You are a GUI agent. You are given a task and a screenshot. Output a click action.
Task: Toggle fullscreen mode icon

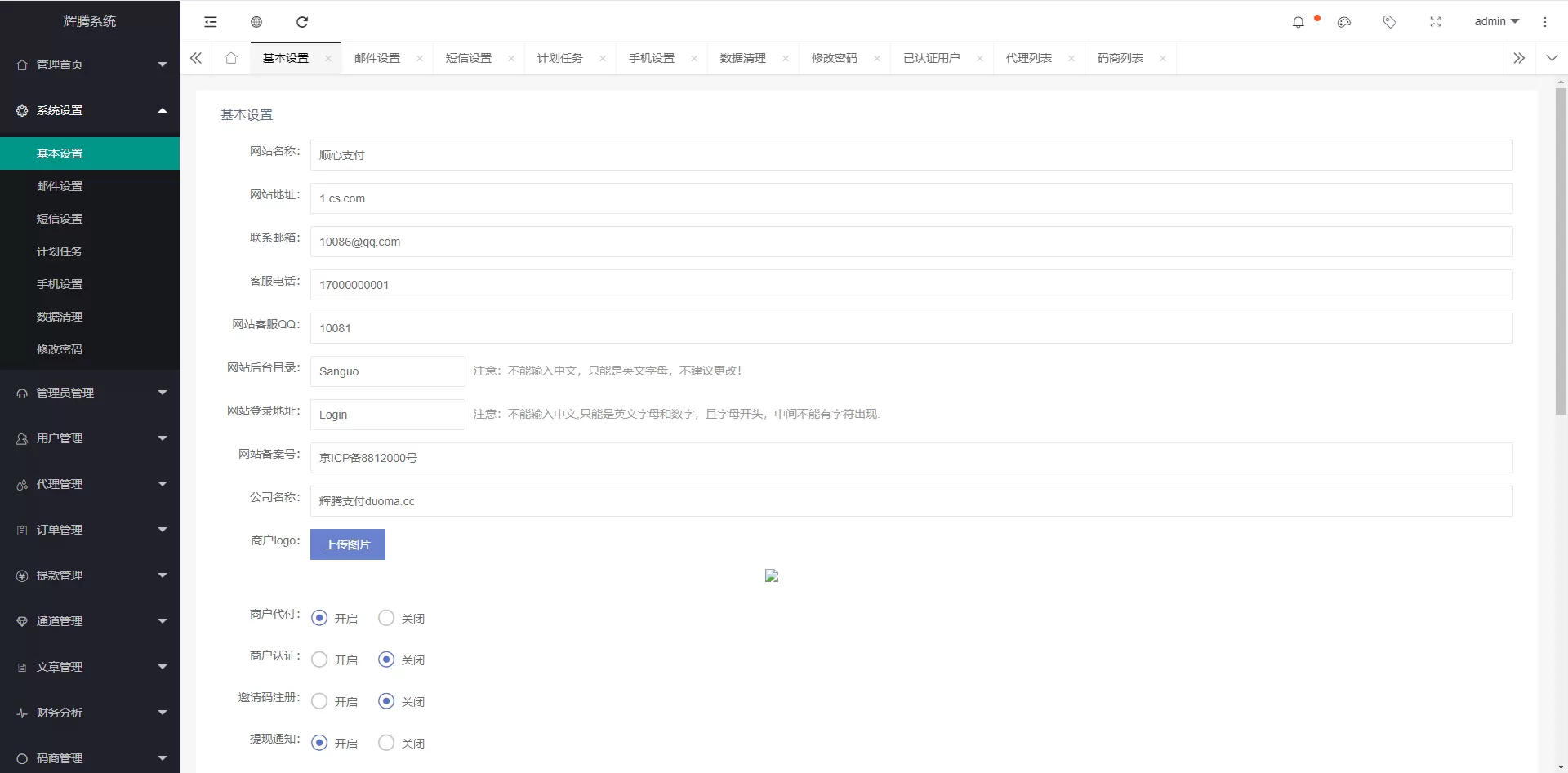[1436, 22]
